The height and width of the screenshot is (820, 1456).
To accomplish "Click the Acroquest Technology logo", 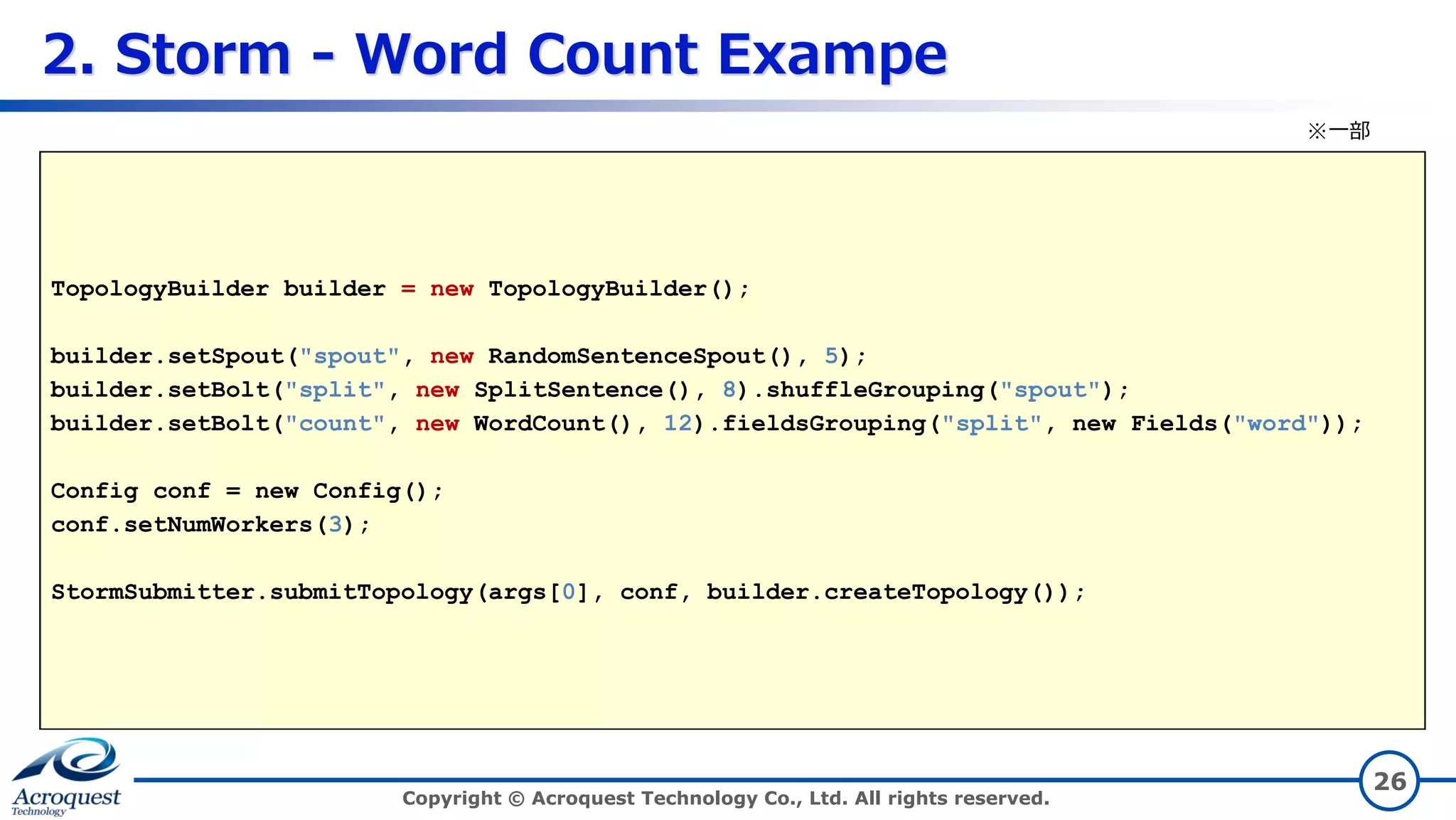I will point(66,776).
